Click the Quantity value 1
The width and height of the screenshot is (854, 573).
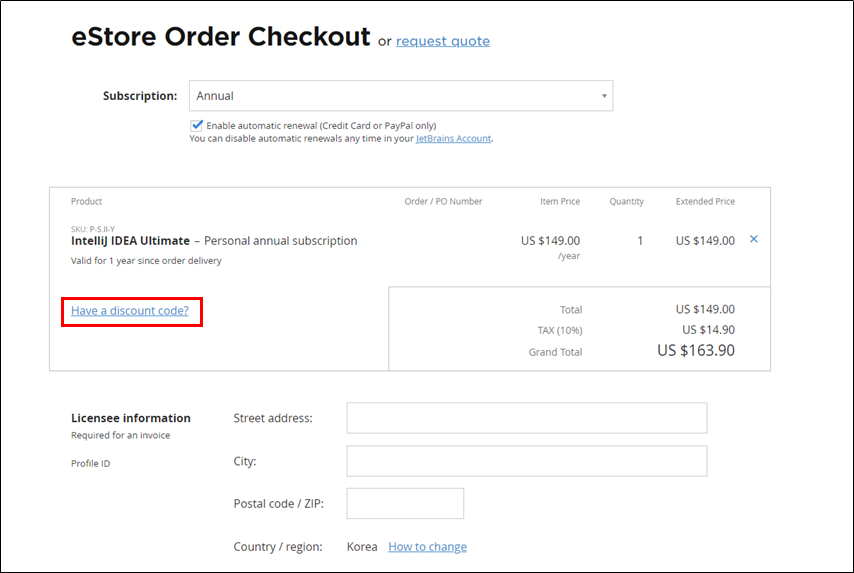640,241
